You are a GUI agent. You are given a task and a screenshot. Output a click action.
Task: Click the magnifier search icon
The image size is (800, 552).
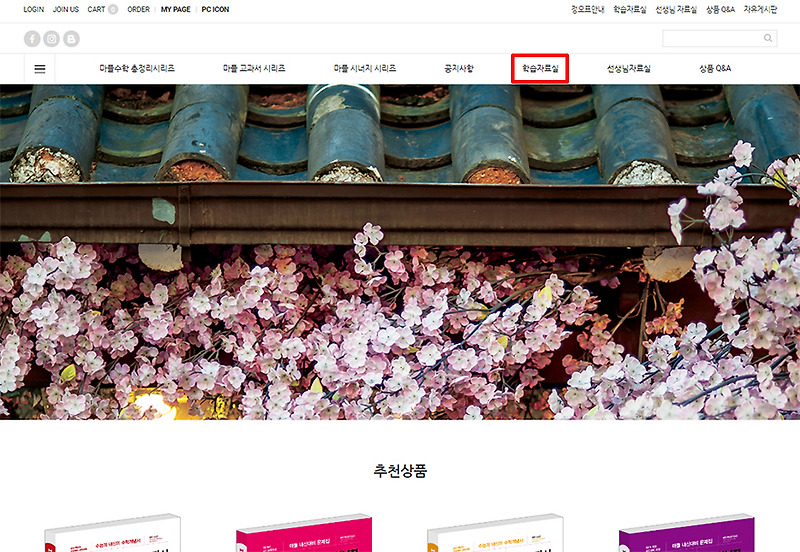[768, 38]
